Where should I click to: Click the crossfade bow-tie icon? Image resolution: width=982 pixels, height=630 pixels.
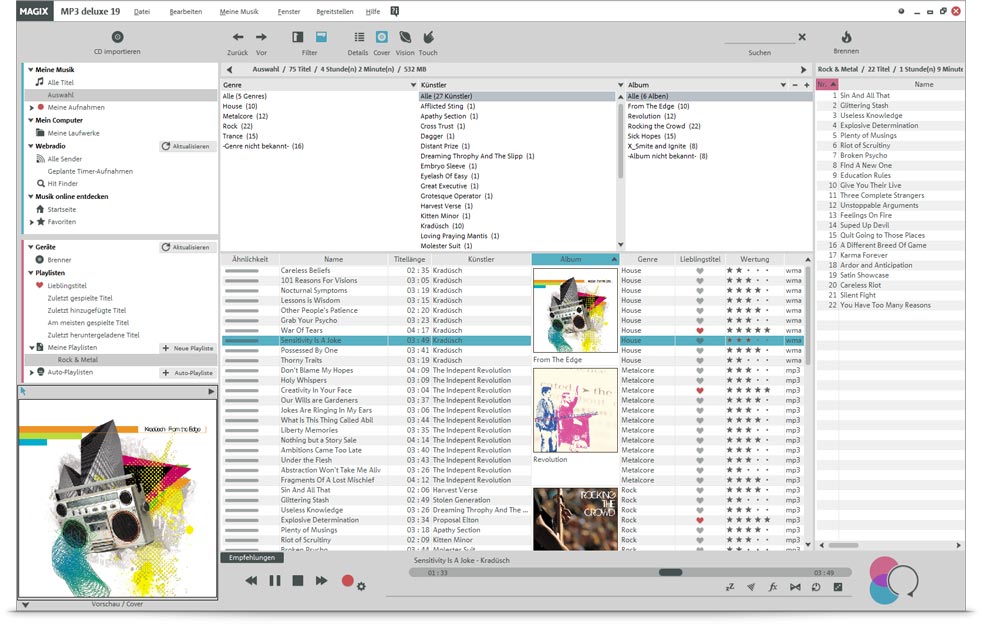click(795, 587)
